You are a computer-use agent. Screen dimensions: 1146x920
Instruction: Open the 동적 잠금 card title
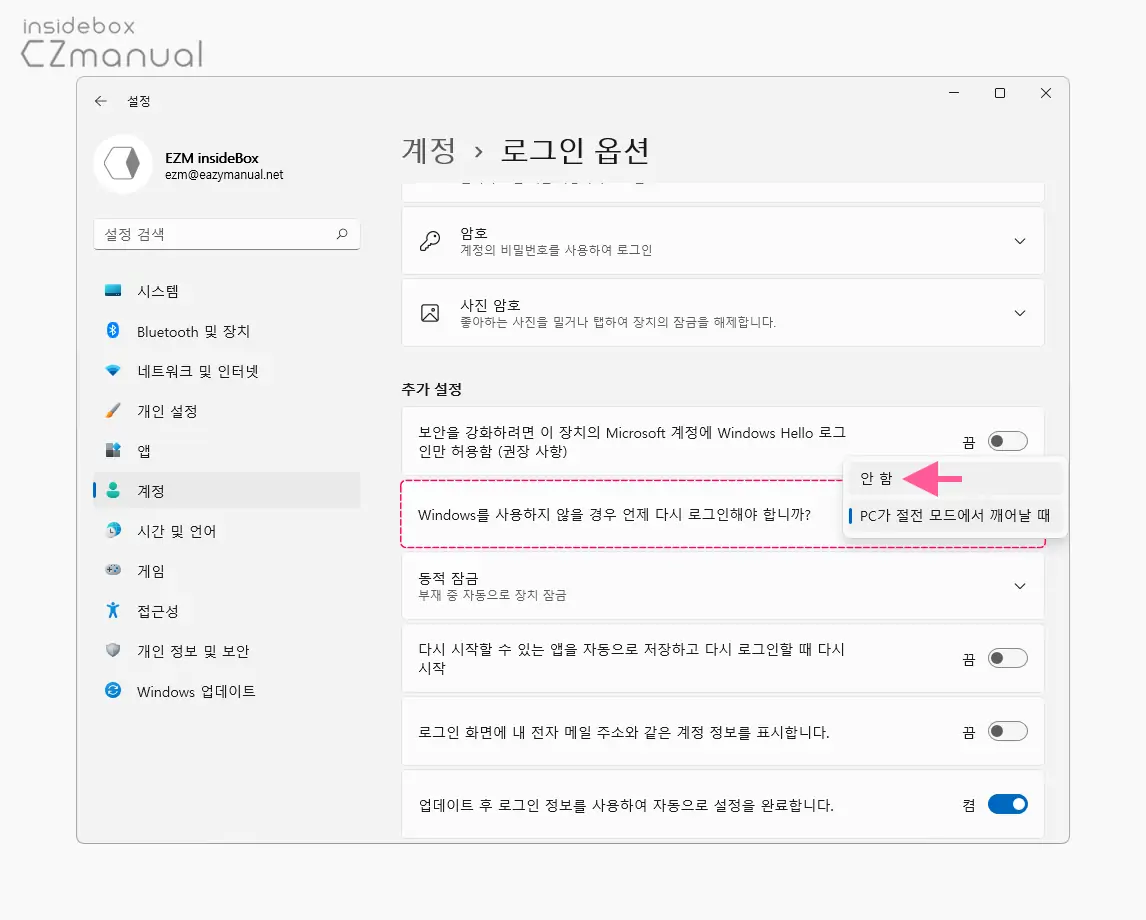pos(448,578)
